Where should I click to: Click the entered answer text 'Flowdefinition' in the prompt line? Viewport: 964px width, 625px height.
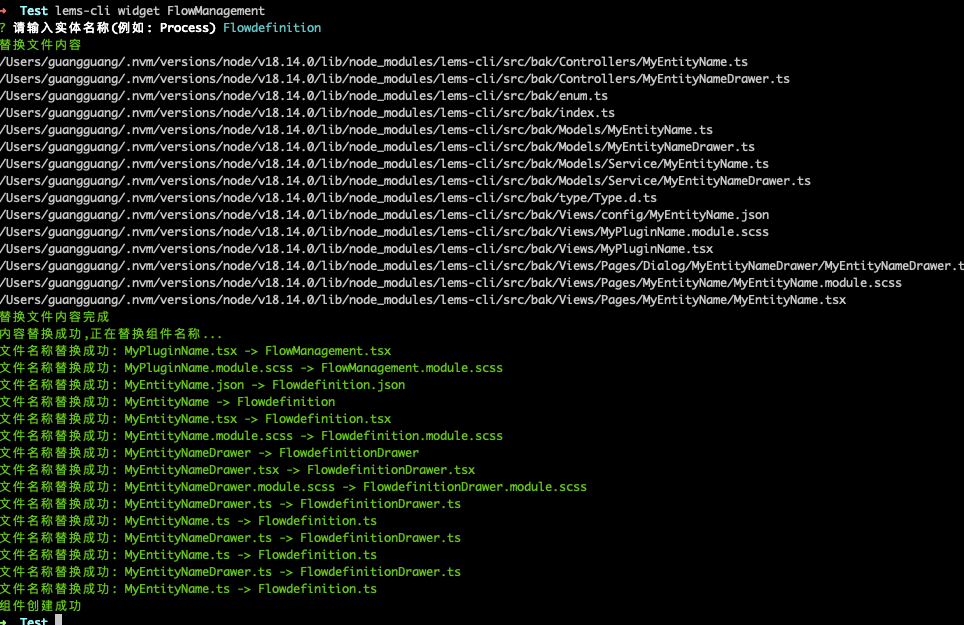click(272, 28)
